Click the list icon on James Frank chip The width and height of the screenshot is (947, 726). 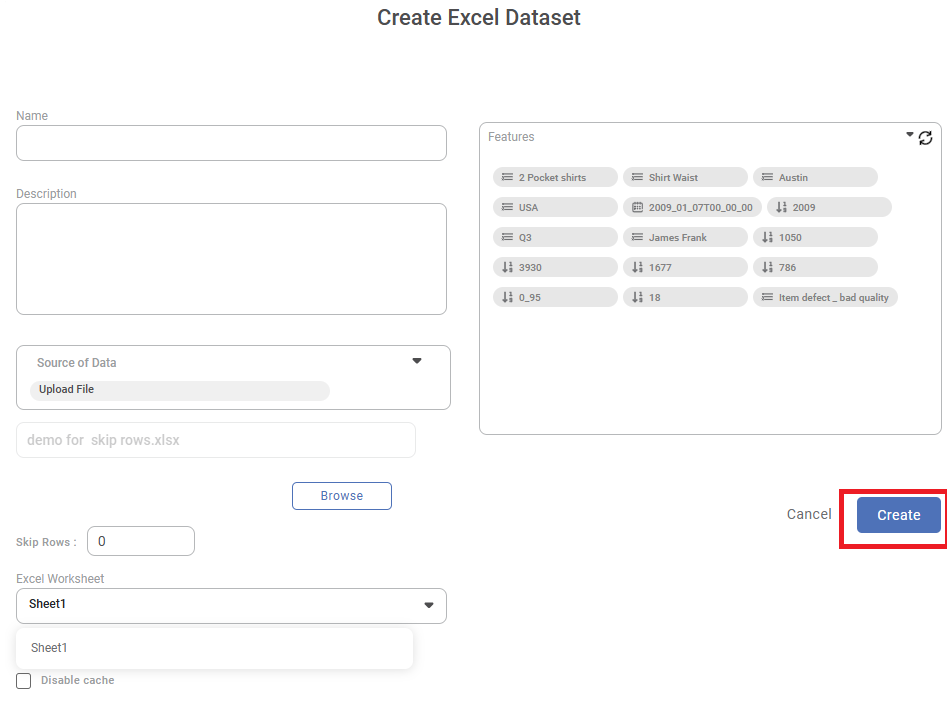pos(637,237)
